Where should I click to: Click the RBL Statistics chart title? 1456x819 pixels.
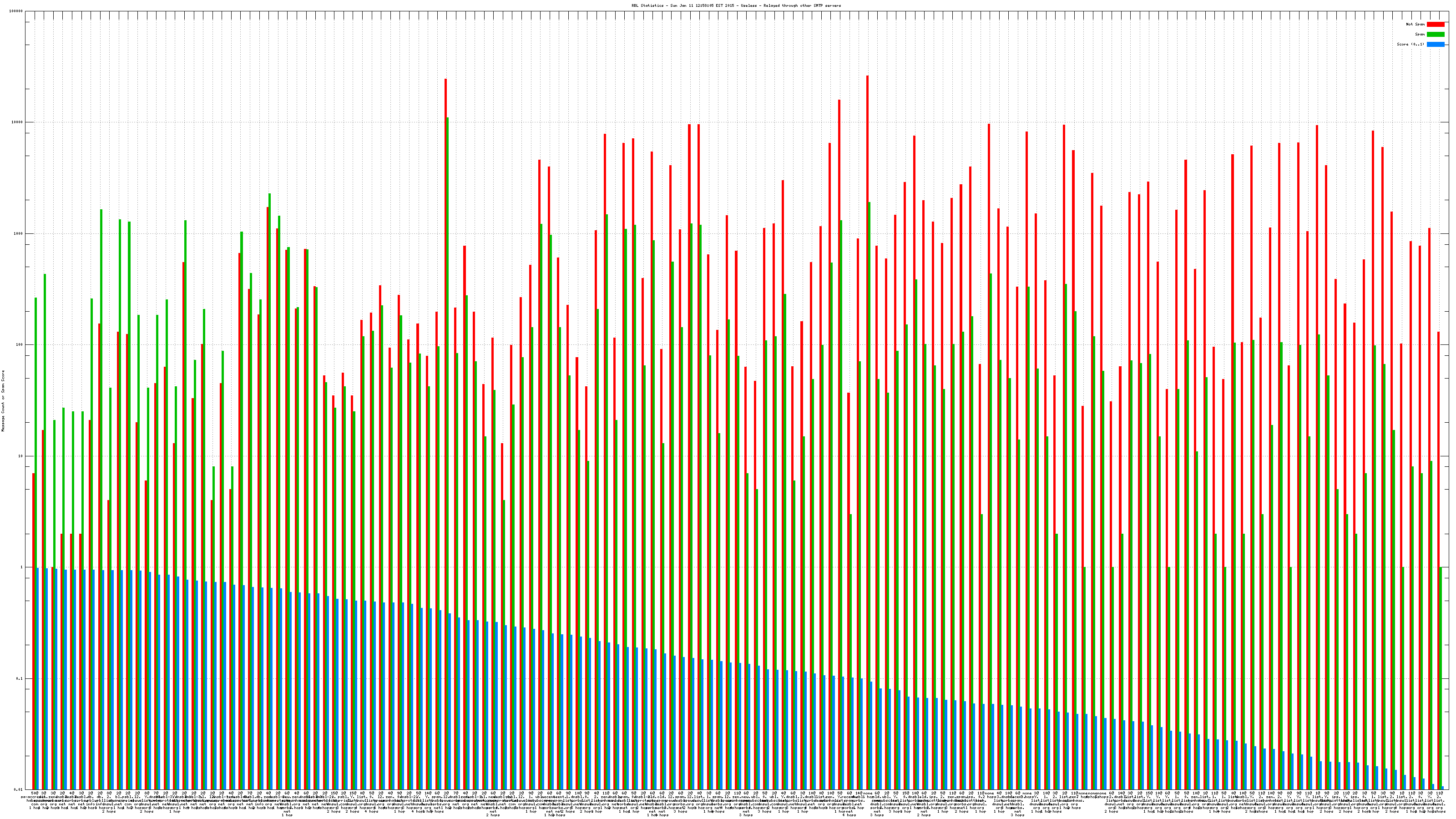pos(736,5)
